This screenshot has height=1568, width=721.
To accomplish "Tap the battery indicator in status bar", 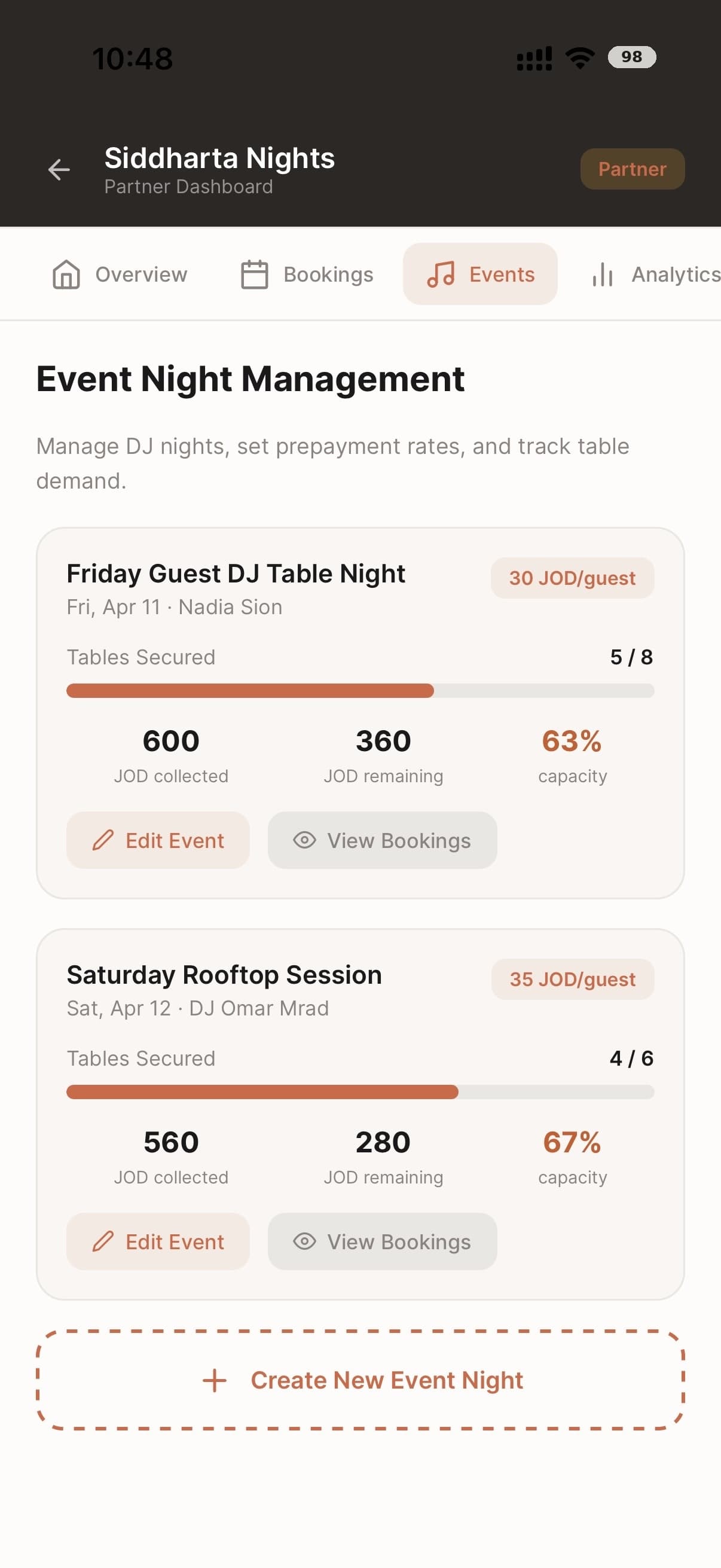I will pos(631,57).
